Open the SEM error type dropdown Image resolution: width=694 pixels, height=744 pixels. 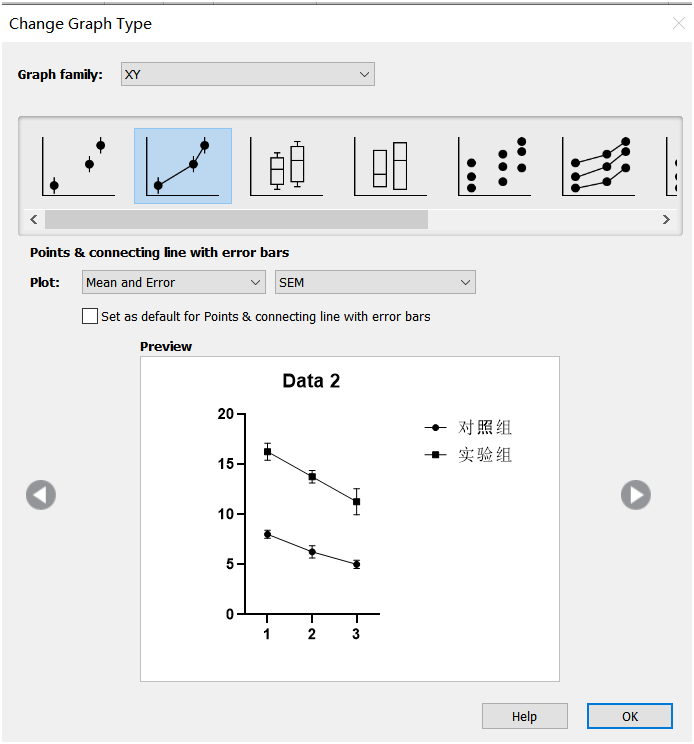375,283
